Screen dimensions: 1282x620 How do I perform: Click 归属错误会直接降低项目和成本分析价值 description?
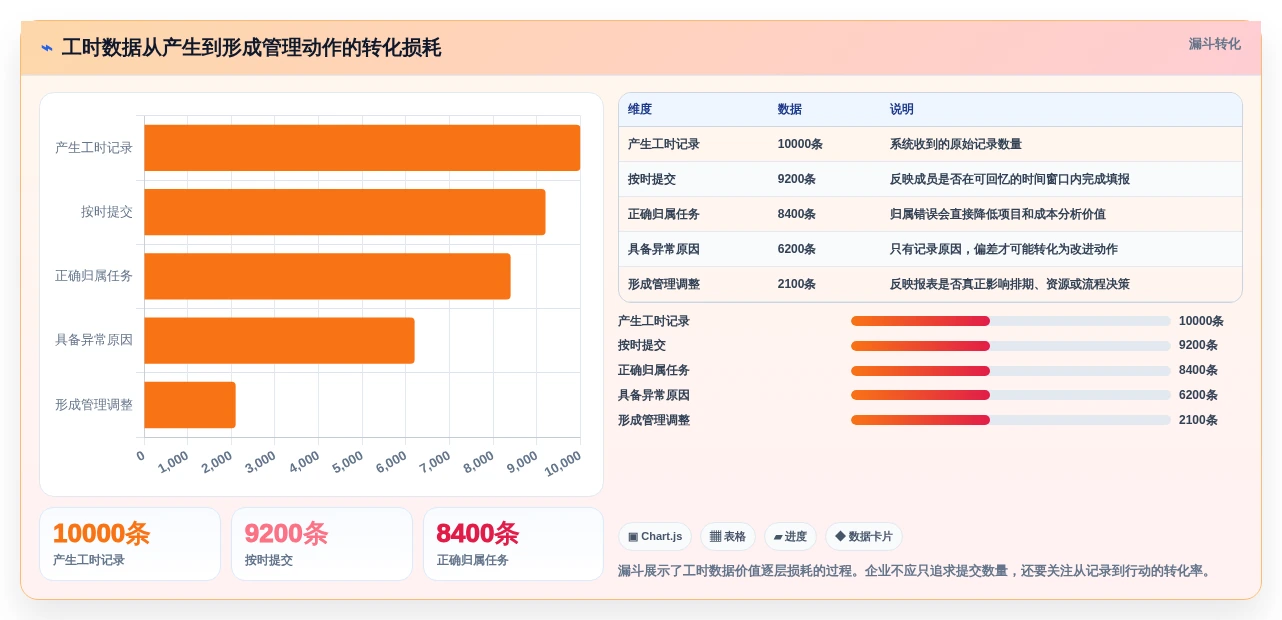[x=998, y=214]
